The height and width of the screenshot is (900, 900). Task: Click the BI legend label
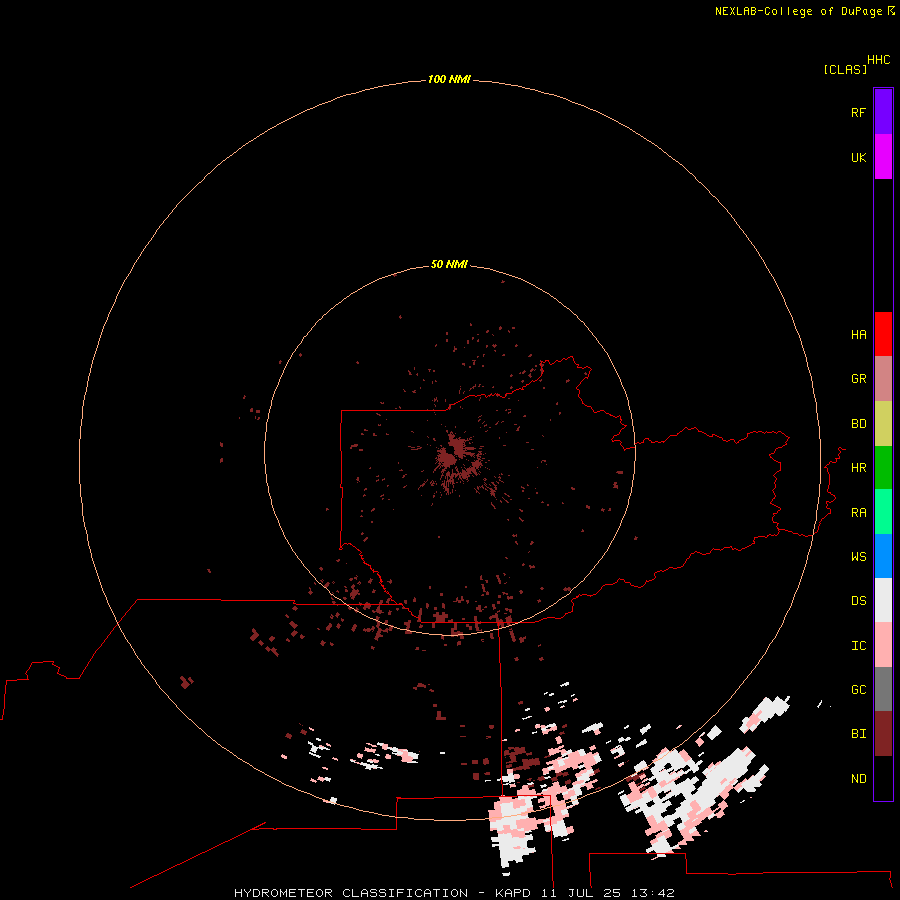tap(858, 734)
